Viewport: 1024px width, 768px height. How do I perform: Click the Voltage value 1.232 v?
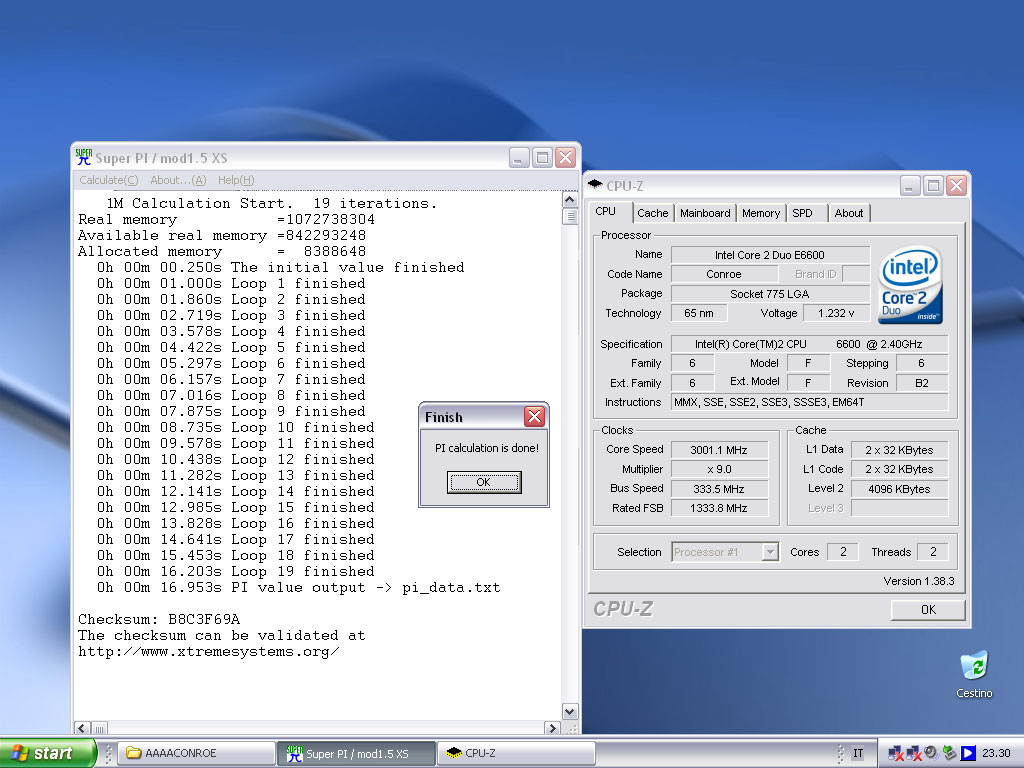[837, 313]
